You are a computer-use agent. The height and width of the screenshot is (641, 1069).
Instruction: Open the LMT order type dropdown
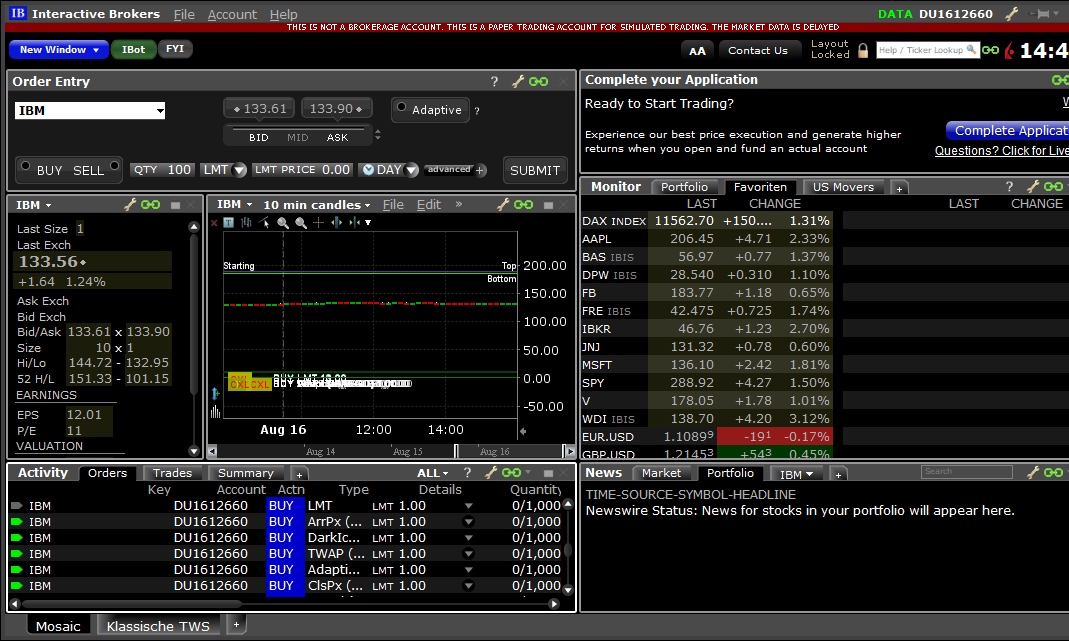point(239,170)
